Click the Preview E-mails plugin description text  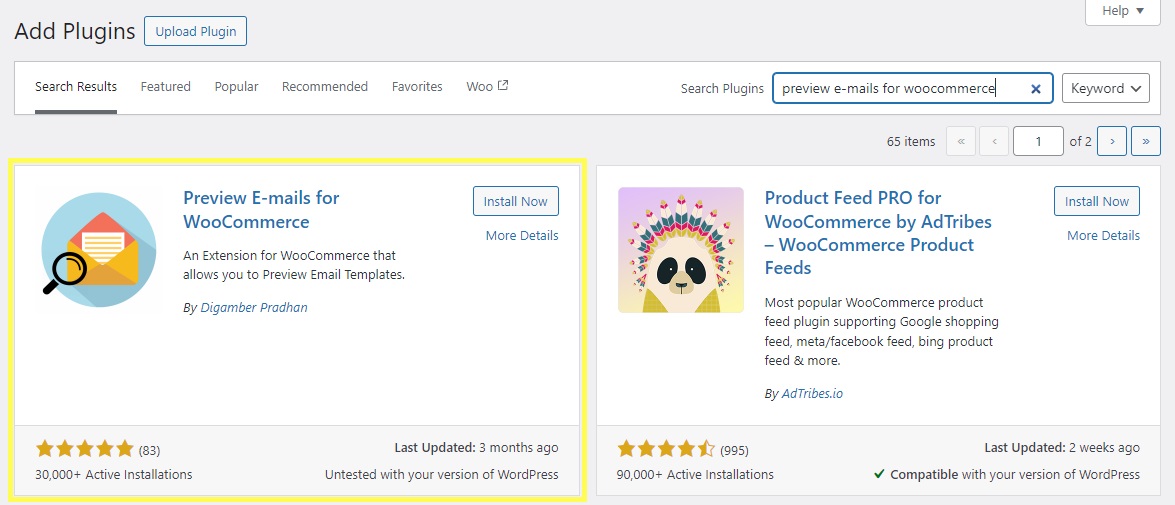point(294,265)
